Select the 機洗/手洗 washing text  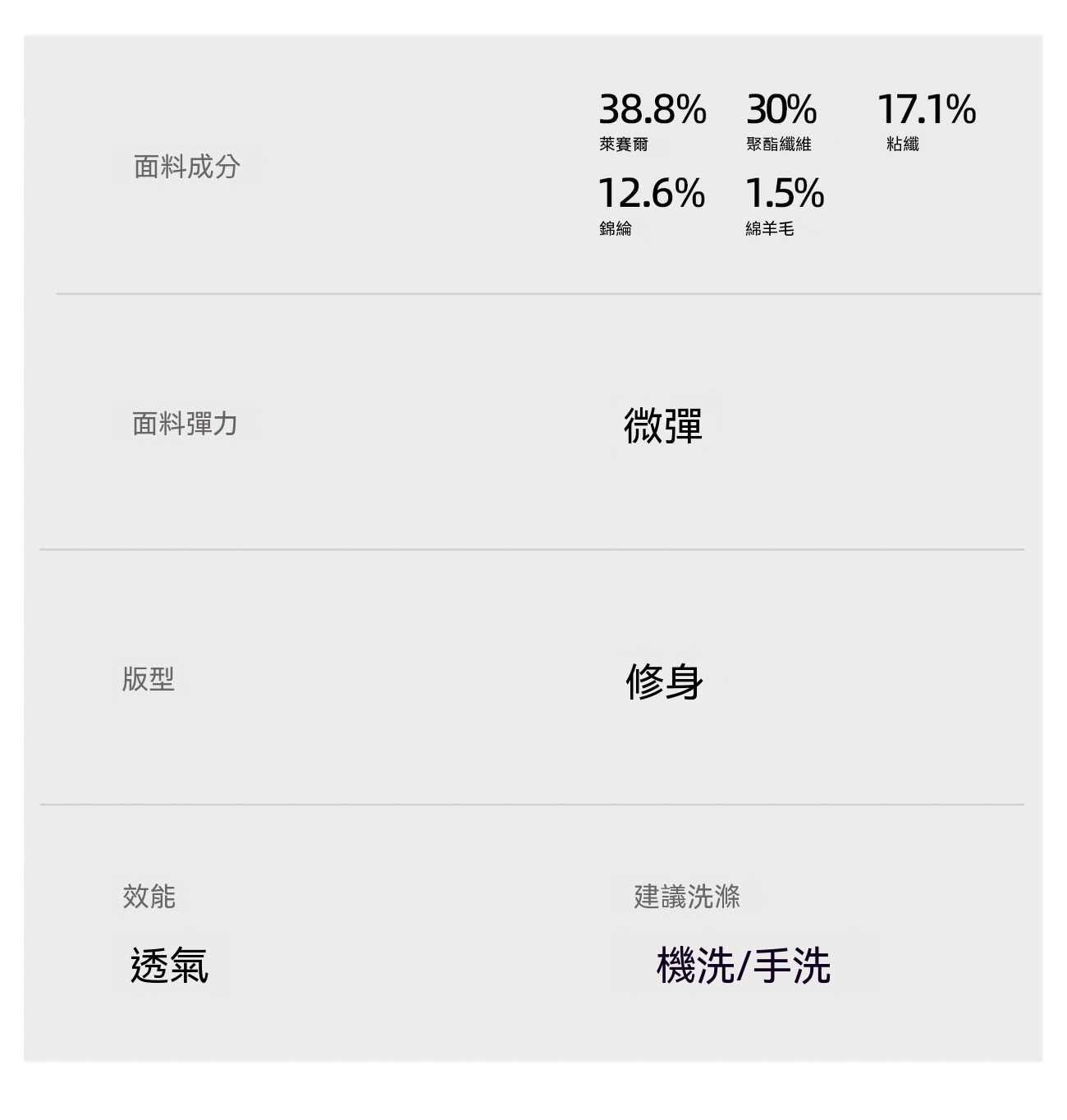click(744, 965)
